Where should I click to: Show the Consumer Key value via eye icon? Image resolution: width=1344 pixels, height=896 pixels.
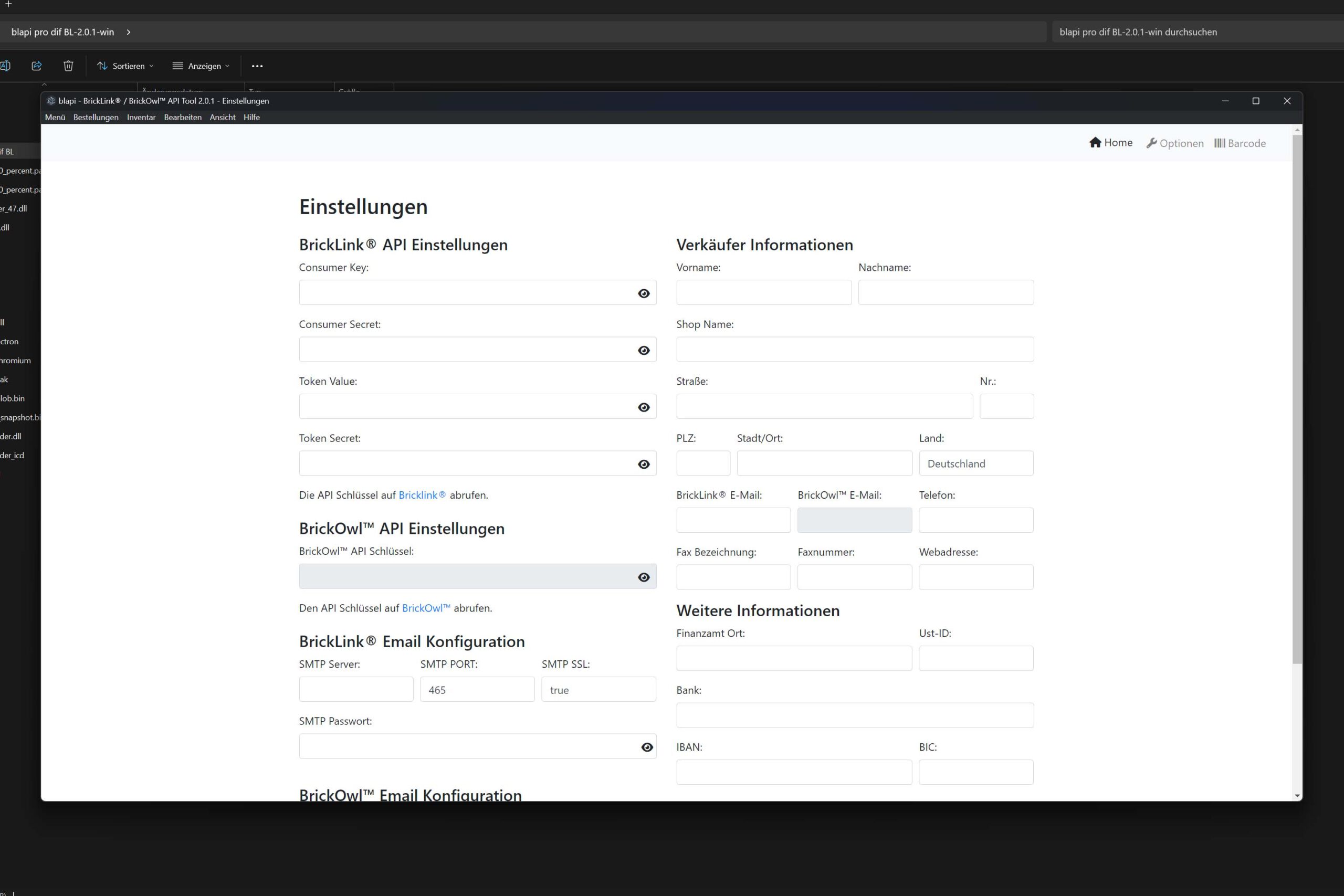[x=644, y=293]
